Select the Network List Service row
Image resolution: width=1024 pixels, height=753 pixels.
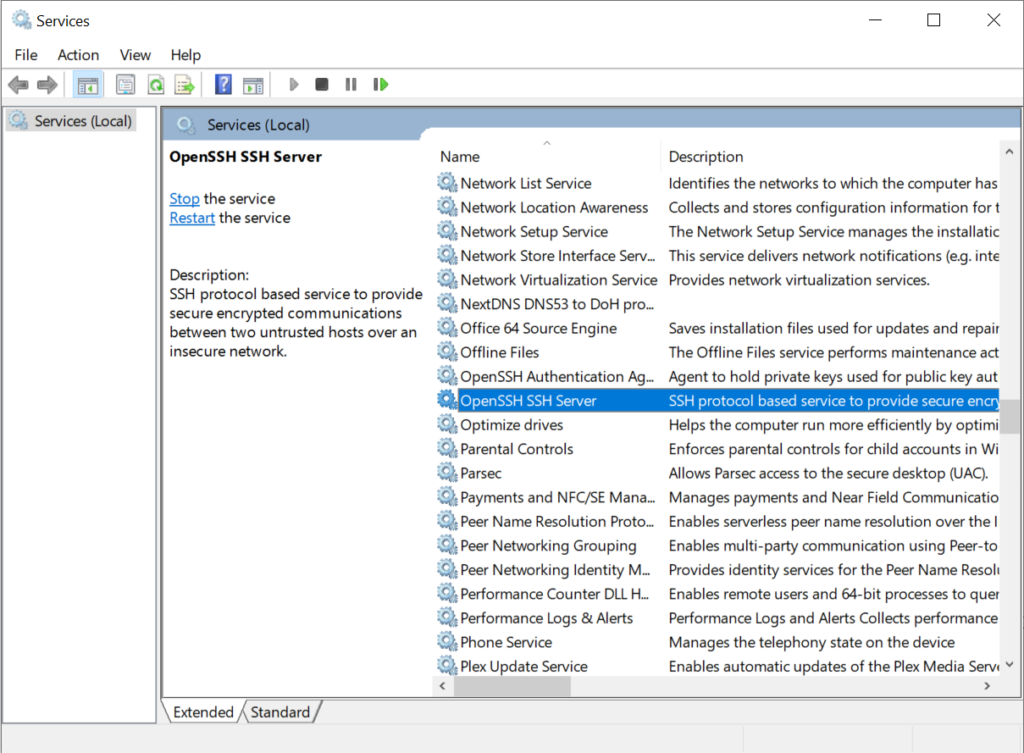point(717,184)
